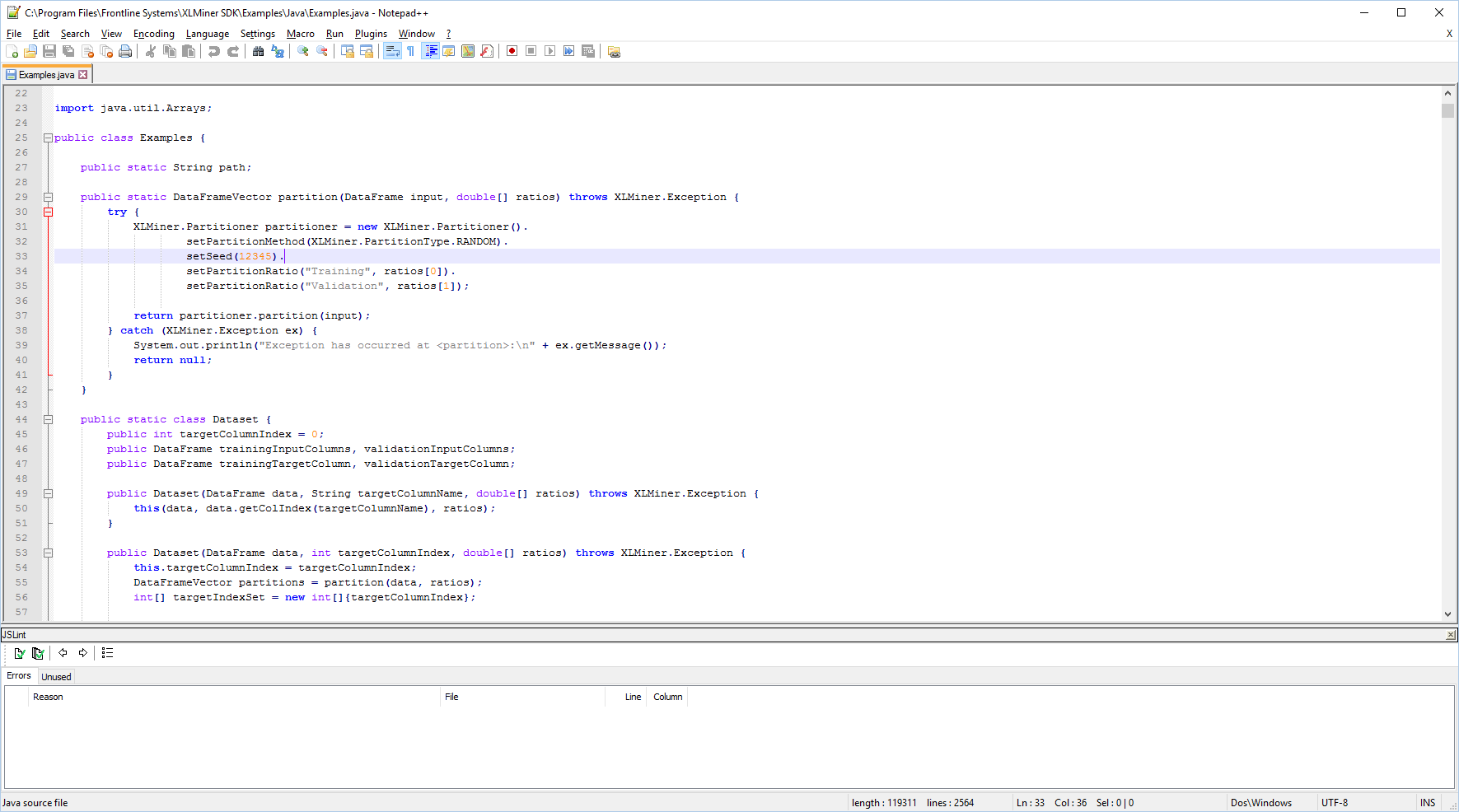Switch to the Unused tab in JSLint
The height and width of the screenshot is (812, 1459).
point(56,677)
